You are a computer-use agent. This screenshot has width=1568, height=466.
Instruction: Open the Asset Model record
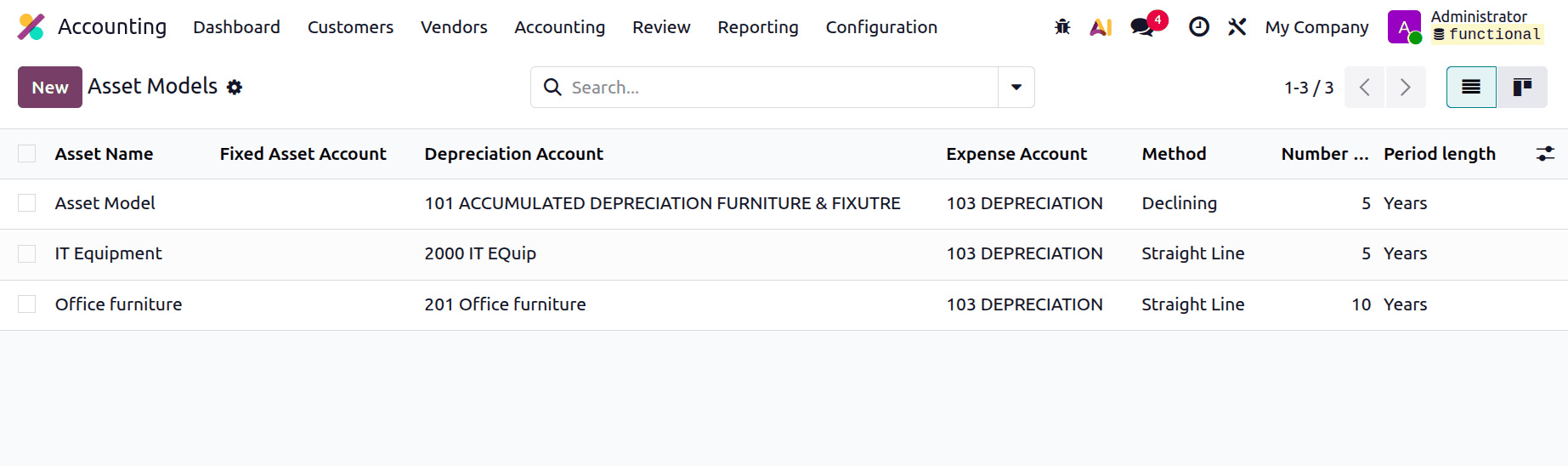pos(105,203)
